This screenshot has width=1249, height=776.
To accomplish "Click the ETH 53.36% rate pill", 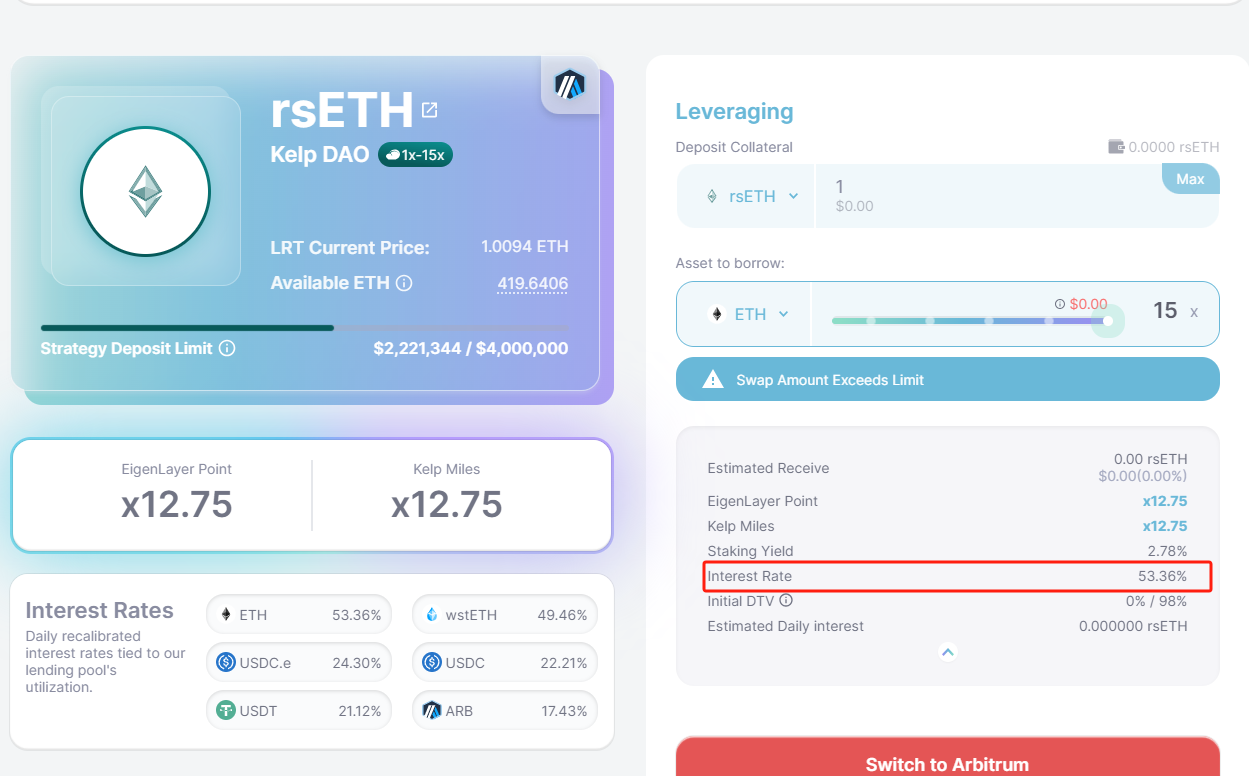I will point(299,615).
